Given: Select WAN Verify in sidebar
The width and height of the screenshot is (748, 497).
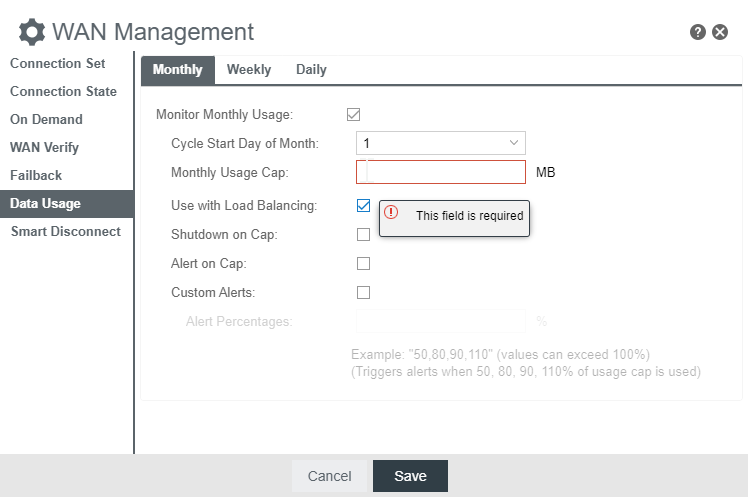Looking at the screenshot, I should (x=44, y=147).
